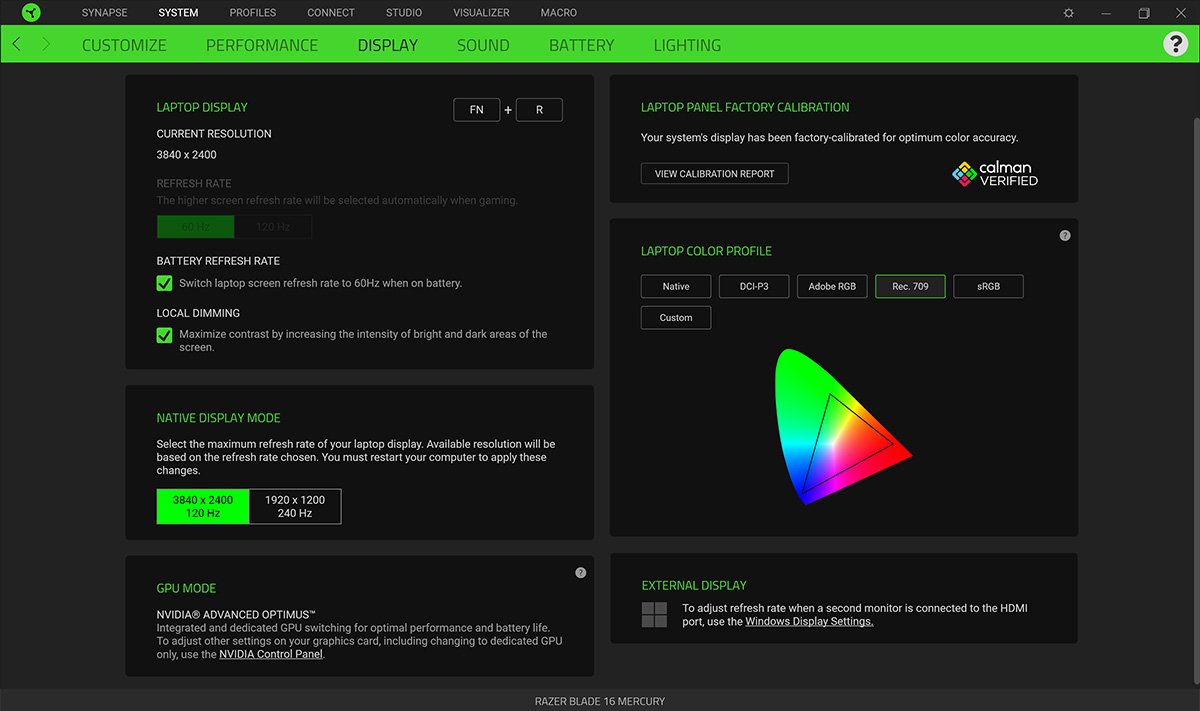Toggle the Local Dimming checkbox
The width and height of the screenshot is (1200, 711).
point(165,335)
